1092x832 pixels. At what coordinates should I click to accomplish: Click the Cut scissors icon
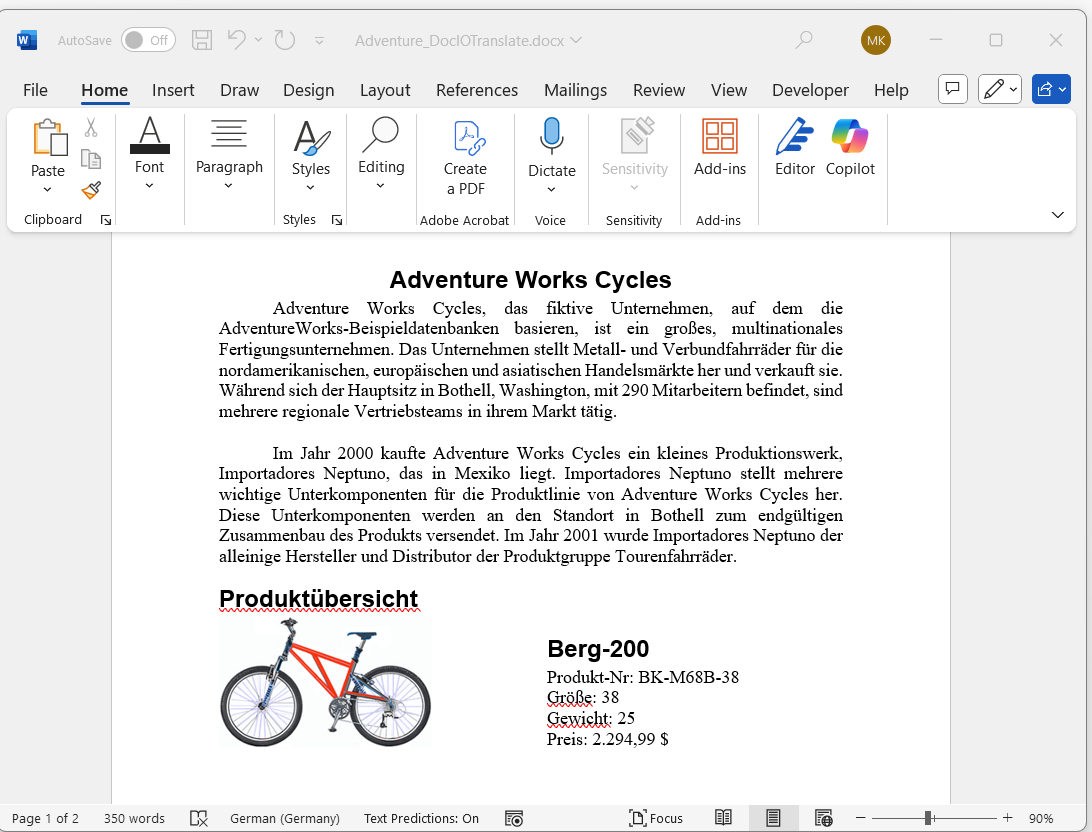pyautogui.click(x=91, y=128)
